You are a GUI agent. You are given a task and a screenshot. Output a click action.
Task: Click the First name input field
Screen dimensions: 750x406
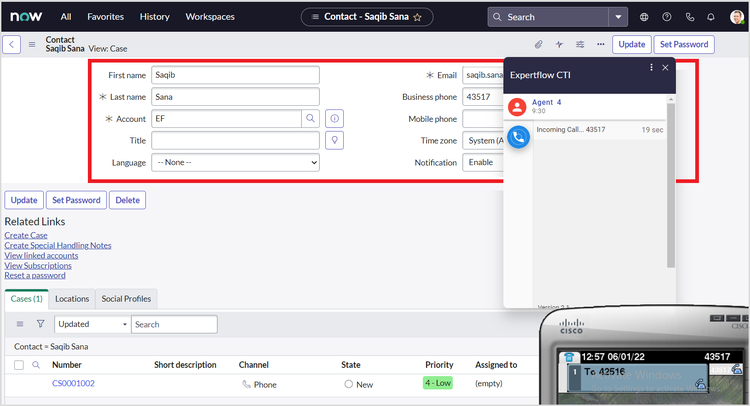pos(235,75)
